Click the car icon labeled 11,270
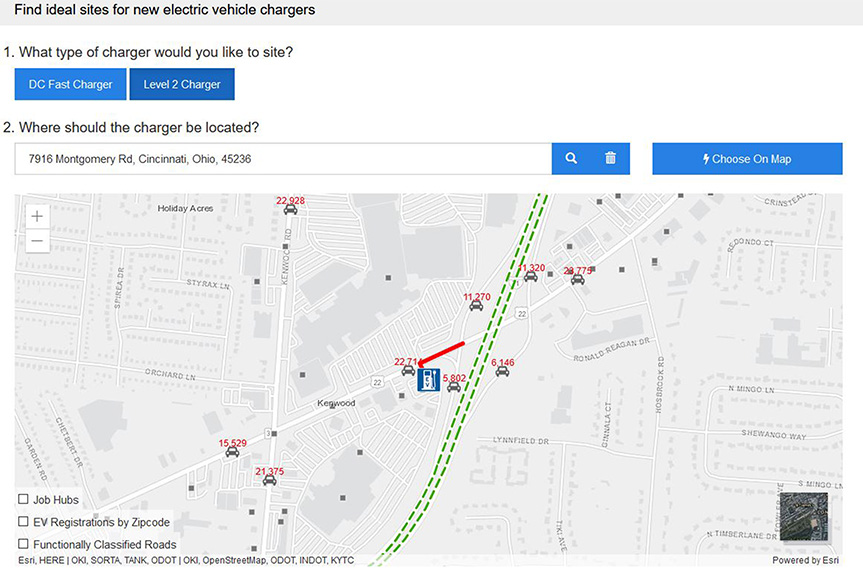Viewport: 863px width, 578px height. tap(476, 304)
